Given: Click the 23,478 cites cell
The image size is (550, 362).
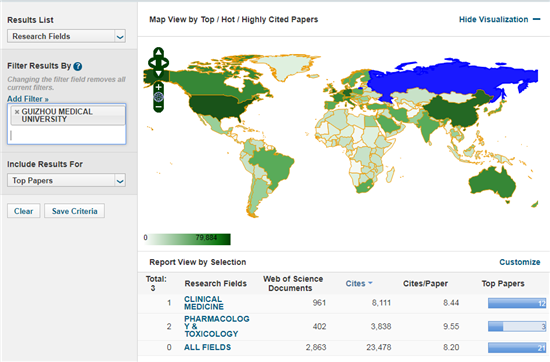Looking at the screenshot, I should (x=378, y=347).
